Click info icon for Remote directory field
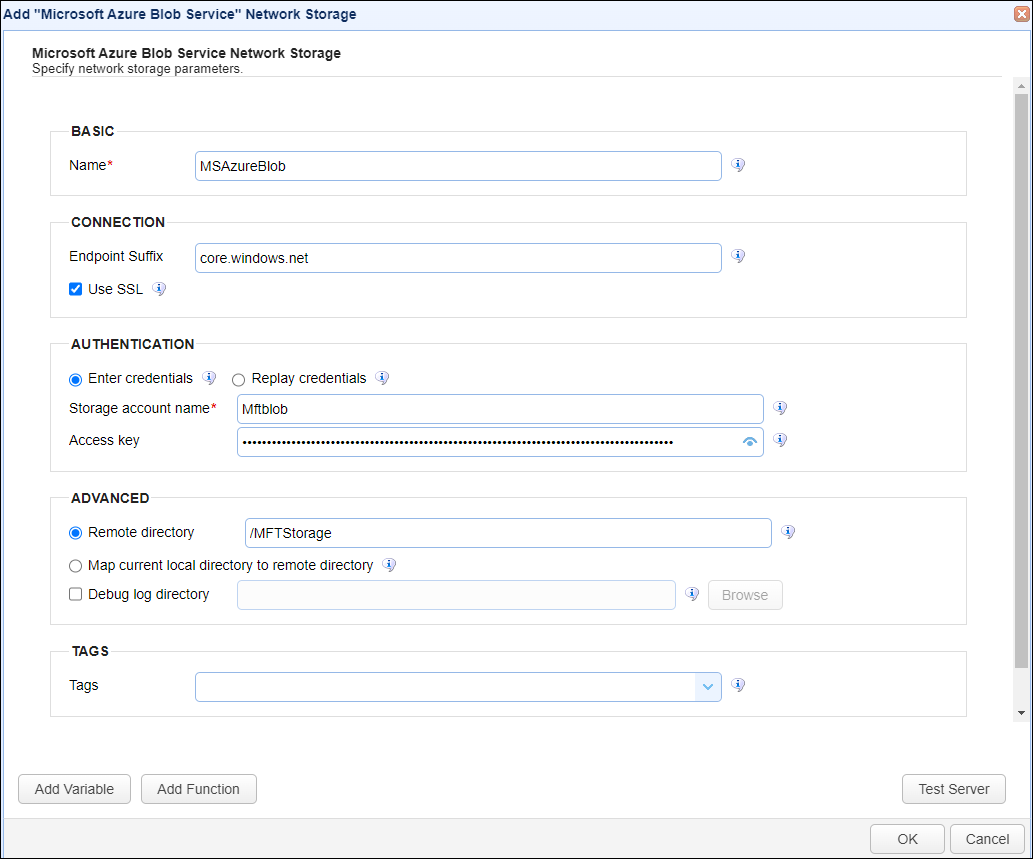 (788, 532)
